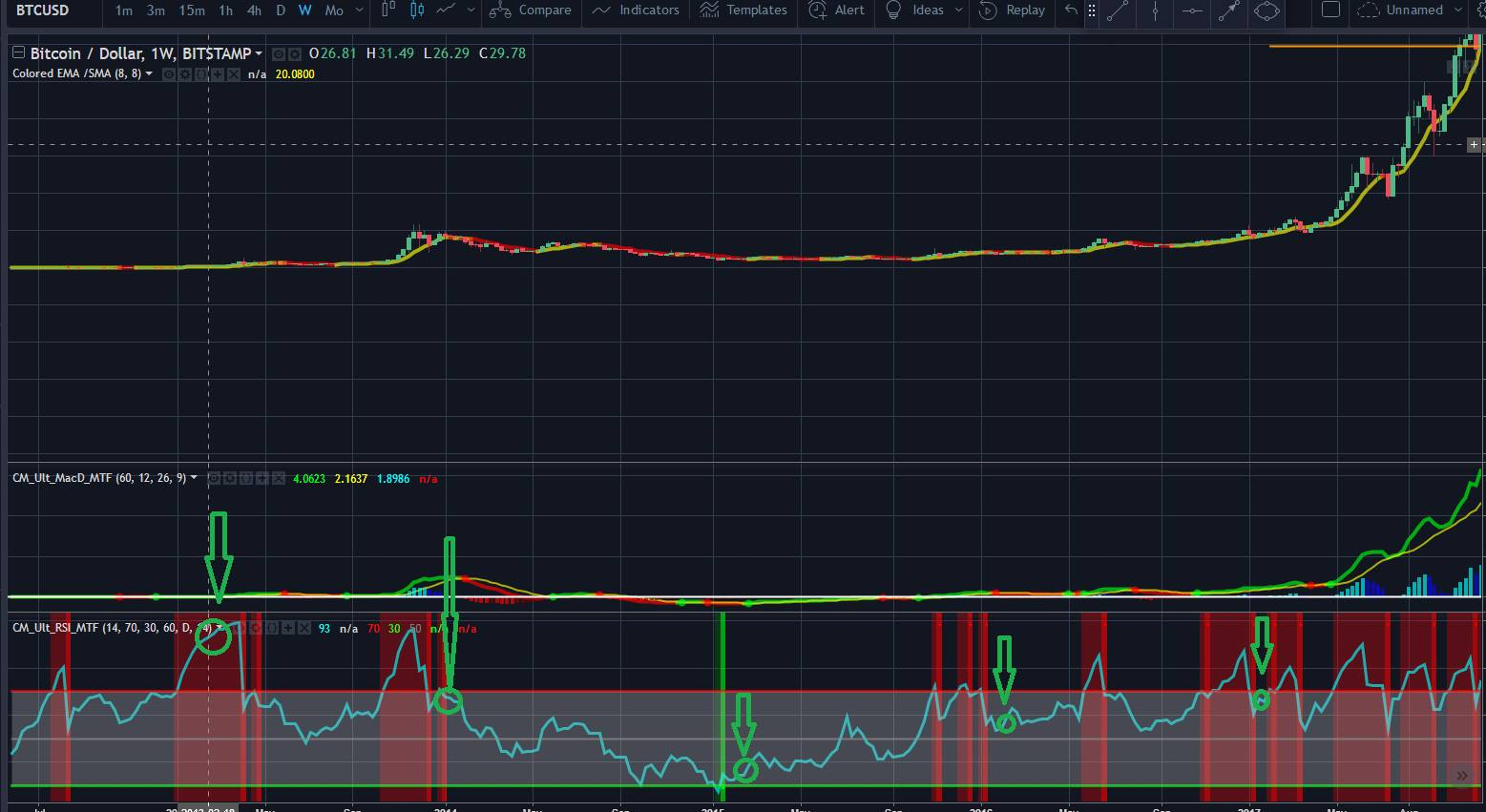Select the Bars chart style icon
This screenshot has width=1486, height=812.
point(387,10)
